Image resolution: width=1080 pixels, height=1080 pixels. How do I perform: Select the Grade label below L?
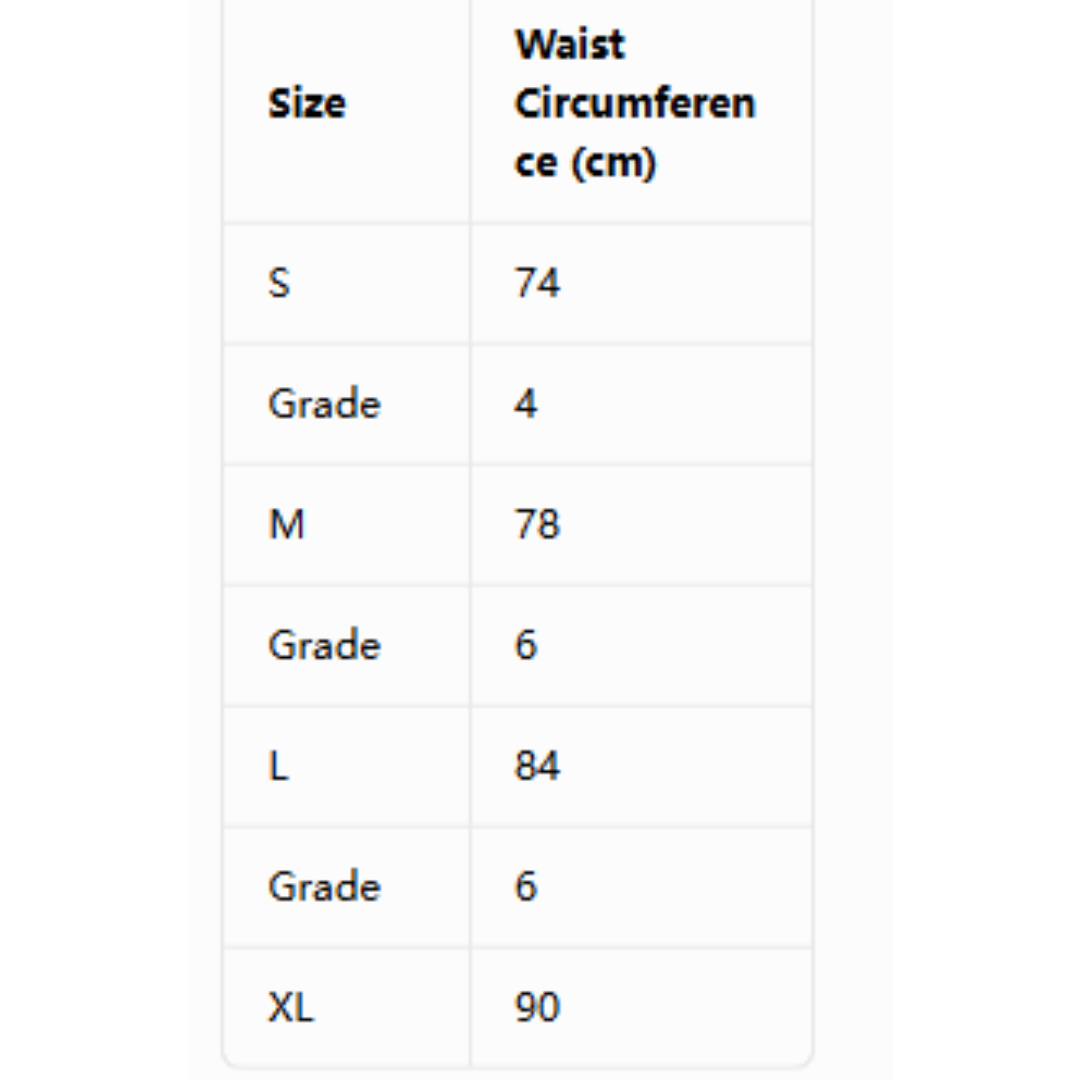324,886
